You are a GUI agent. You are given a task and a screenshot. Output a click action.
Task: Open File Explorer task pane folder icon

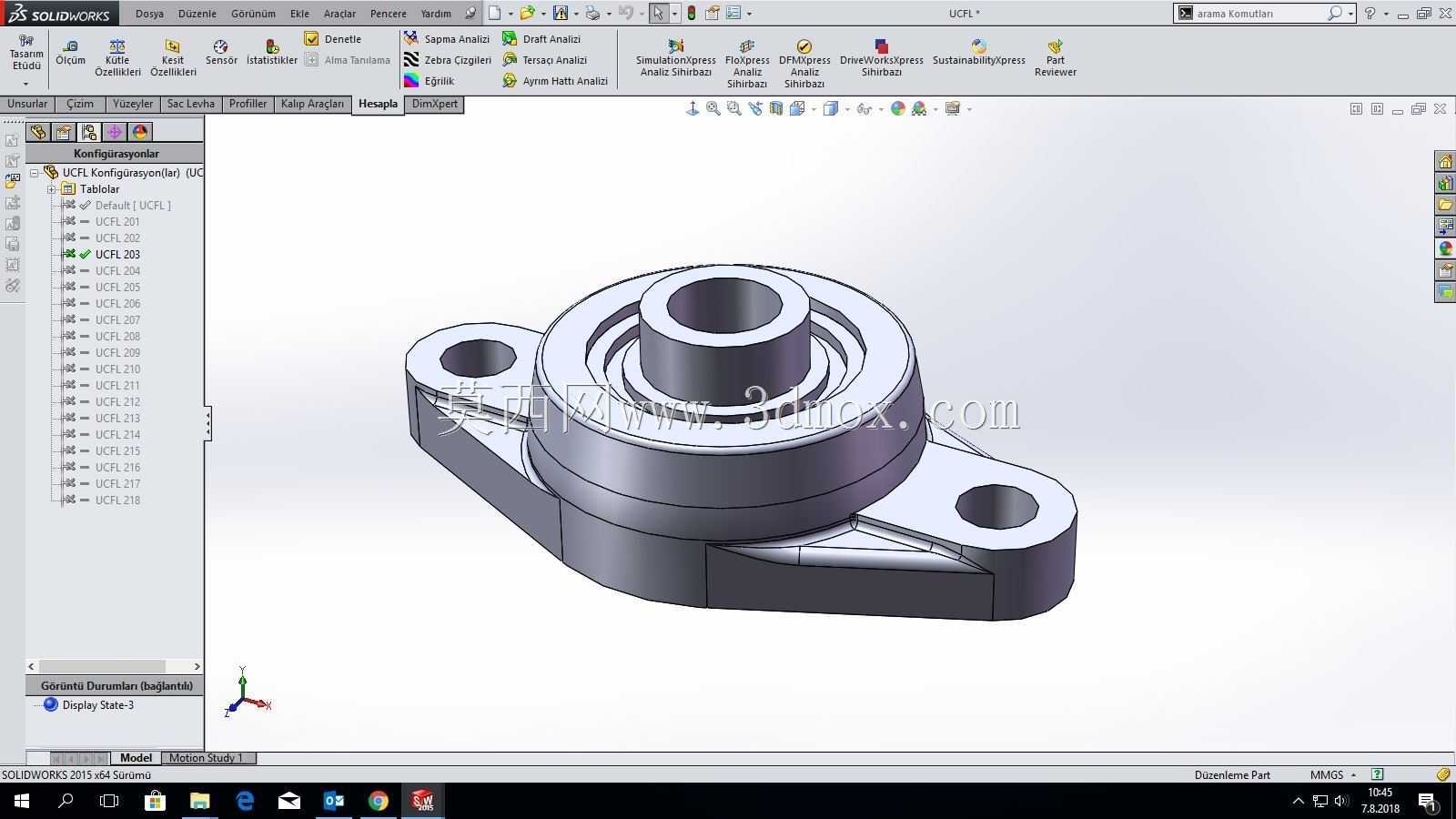1445,205
